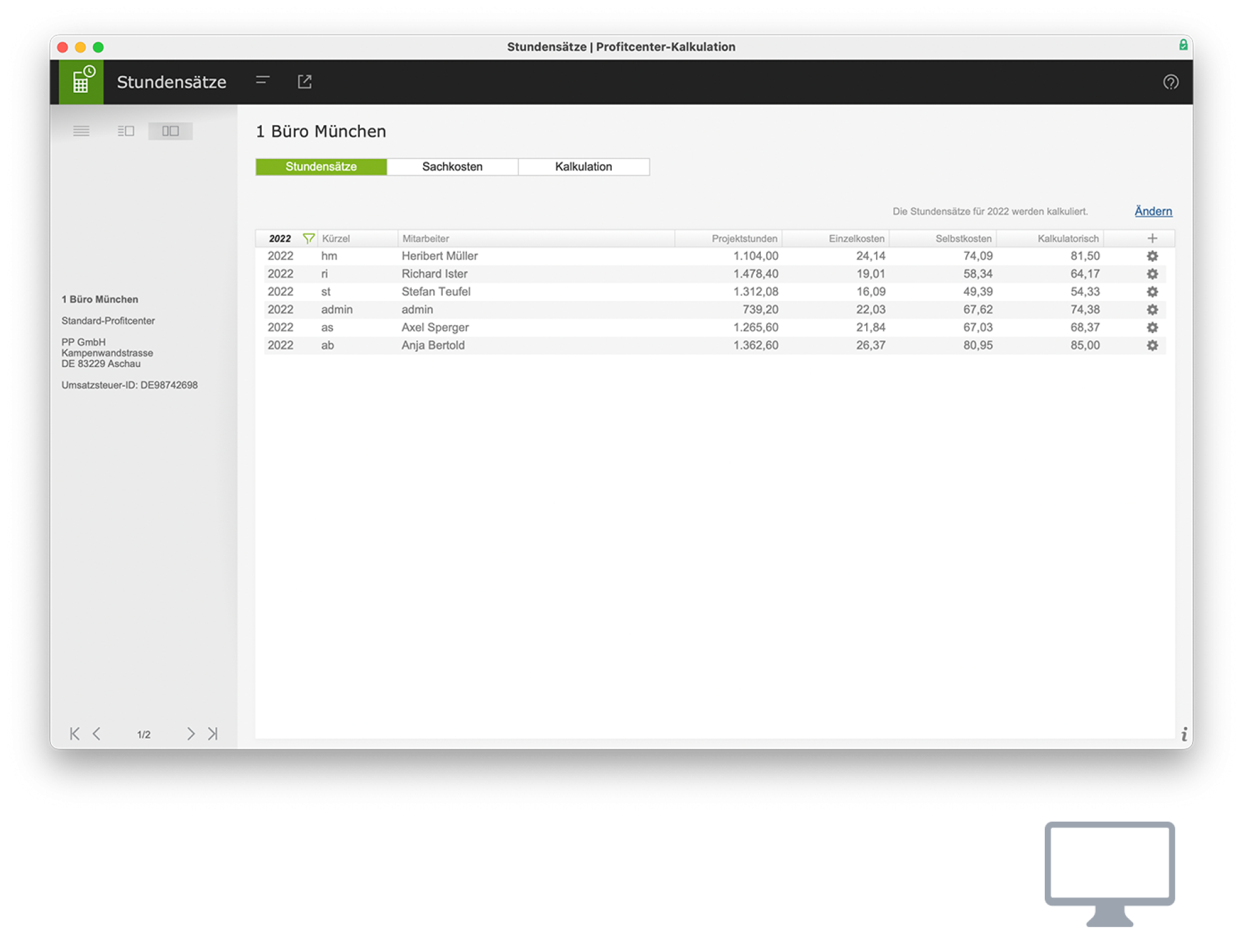Open gear settings for Richard Ister row

click(x=1152, y=273)
